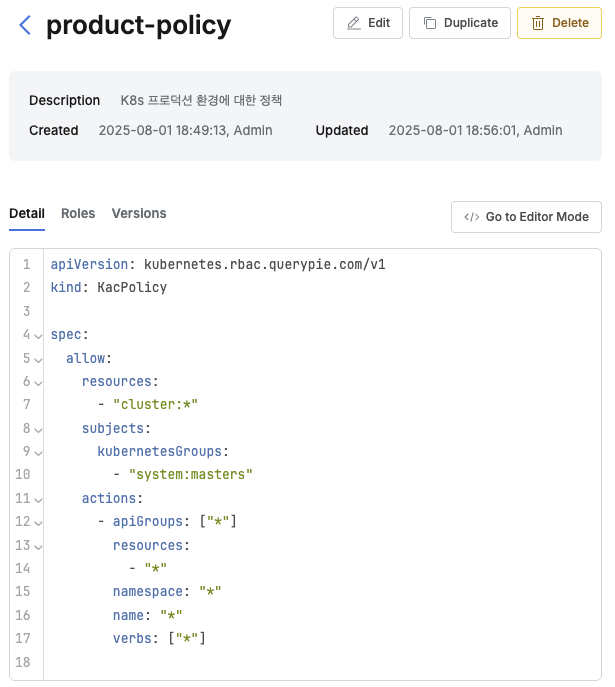Open Go to Editor Mode

[x=526, y=217]
